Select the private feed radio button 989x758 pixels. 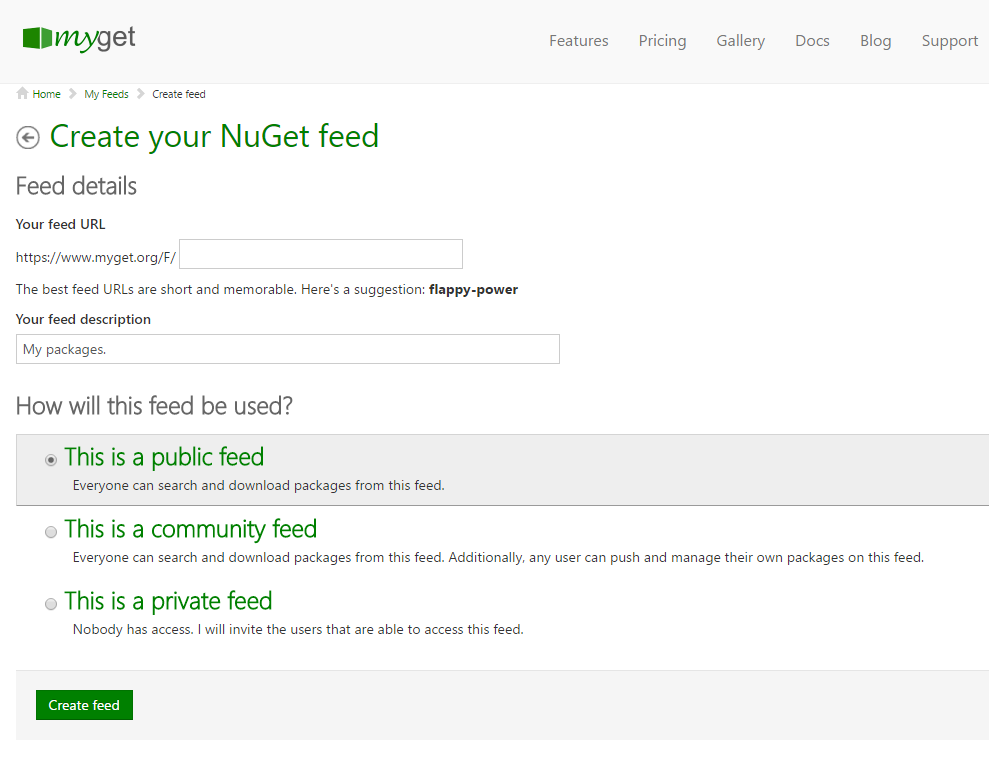point(51,604)
